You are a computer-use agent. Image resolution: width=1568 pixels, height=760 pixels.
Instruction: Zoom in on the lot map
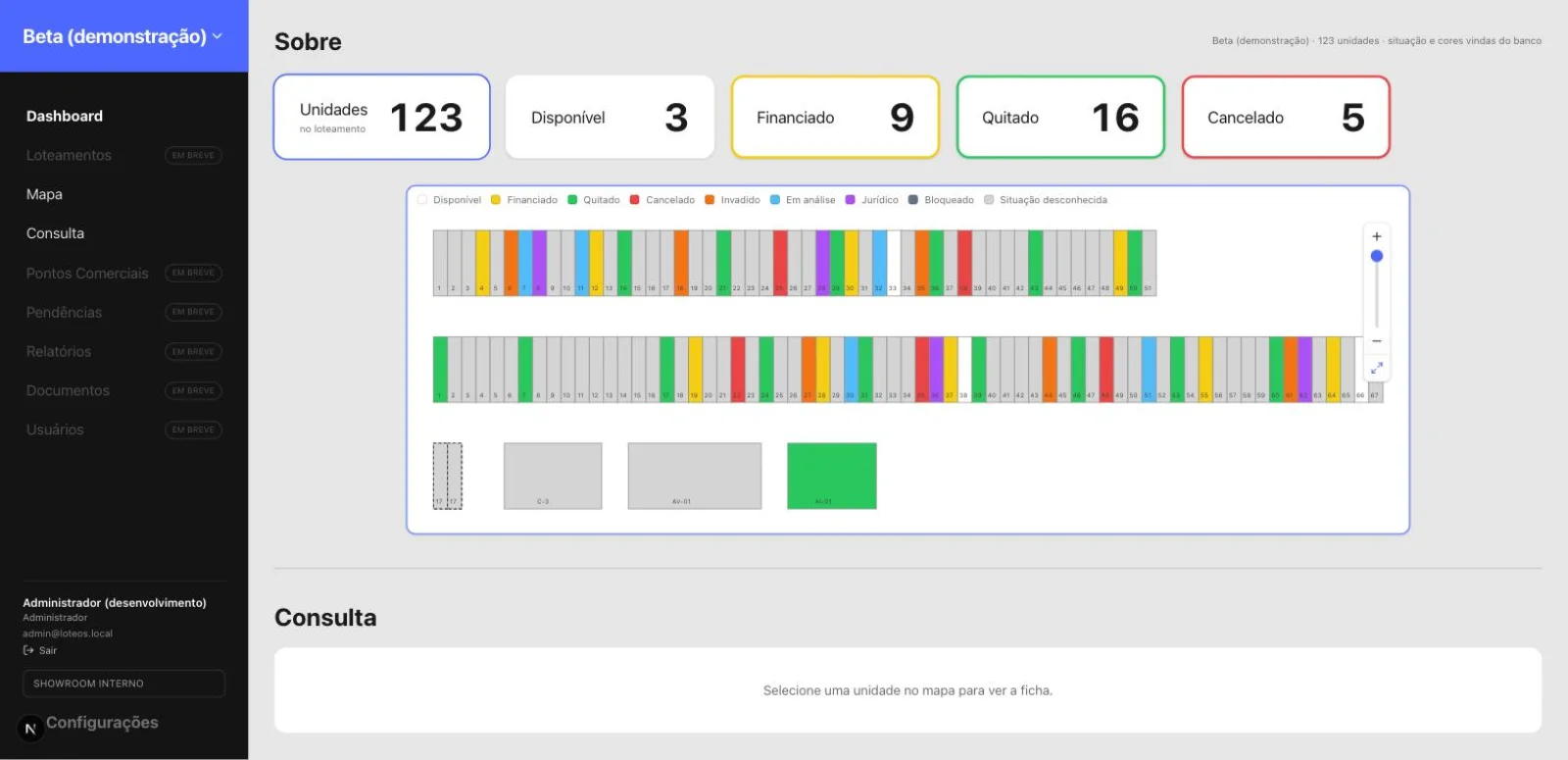tap(1377, 236)
